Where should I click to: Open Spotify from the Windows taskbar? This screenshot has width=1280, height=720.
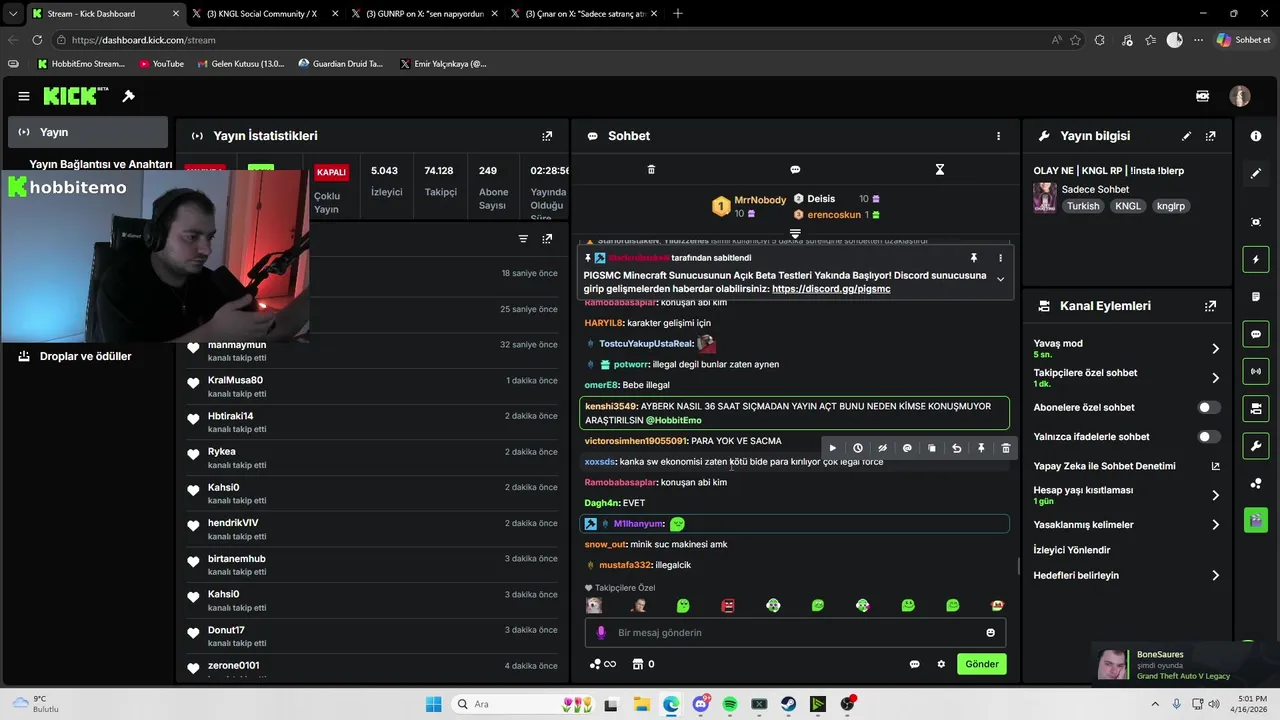[x=730, y=704]
